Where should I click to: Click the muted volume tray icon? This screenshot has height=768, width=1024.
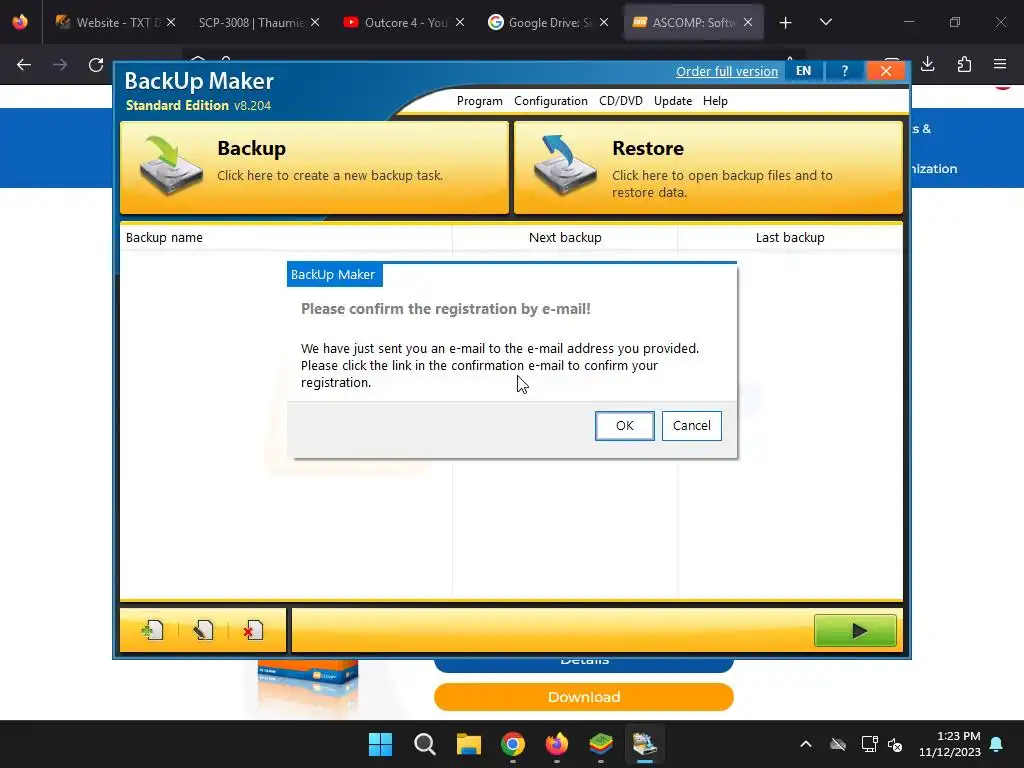[895, 744]
